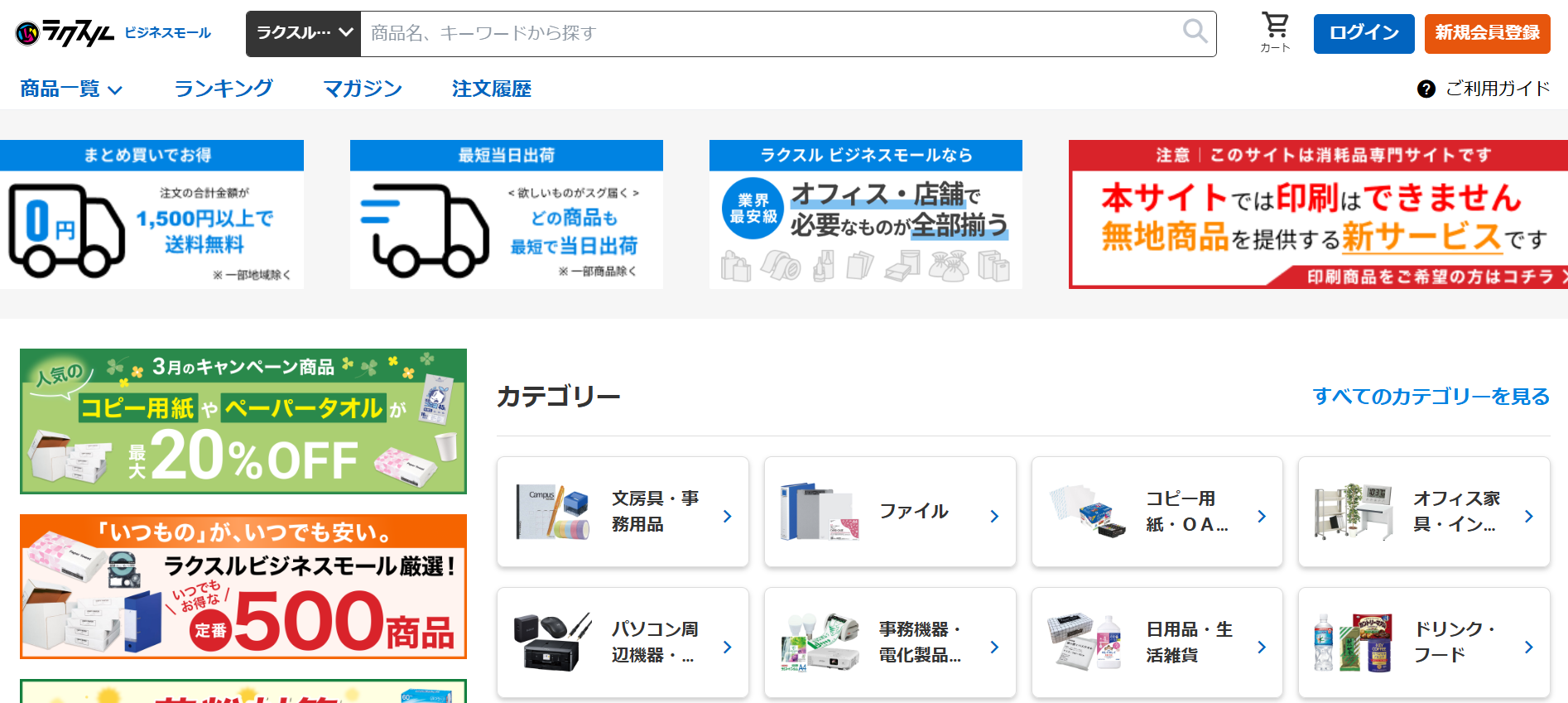1568x703 pixels.
Task: Focus the product keyword search field
Action: (x=770, y=33)
